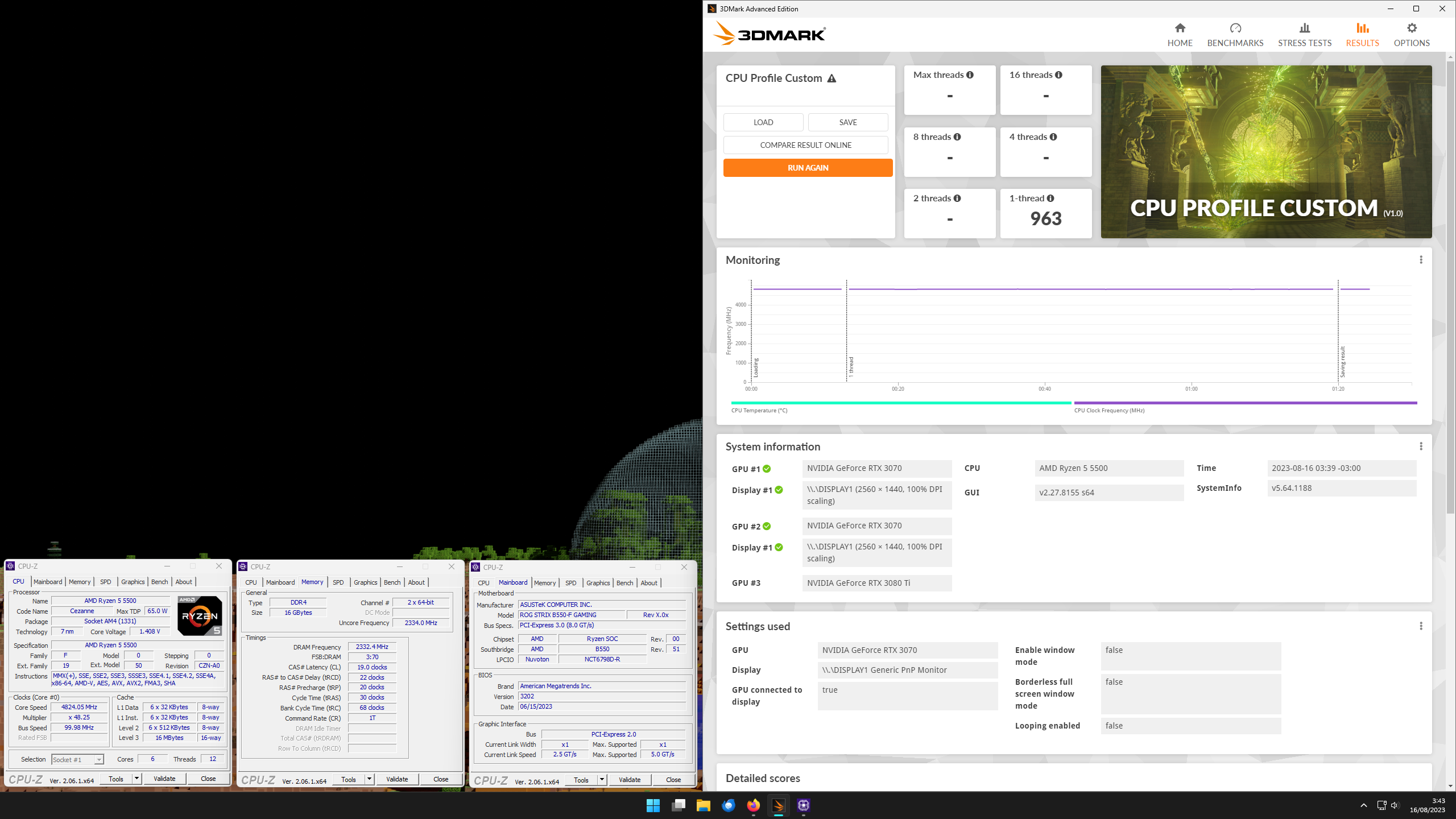Viewport: 1456px width, 819px height.
Task: Open the Windows Start menu
Action: click(x=653, y=805)
